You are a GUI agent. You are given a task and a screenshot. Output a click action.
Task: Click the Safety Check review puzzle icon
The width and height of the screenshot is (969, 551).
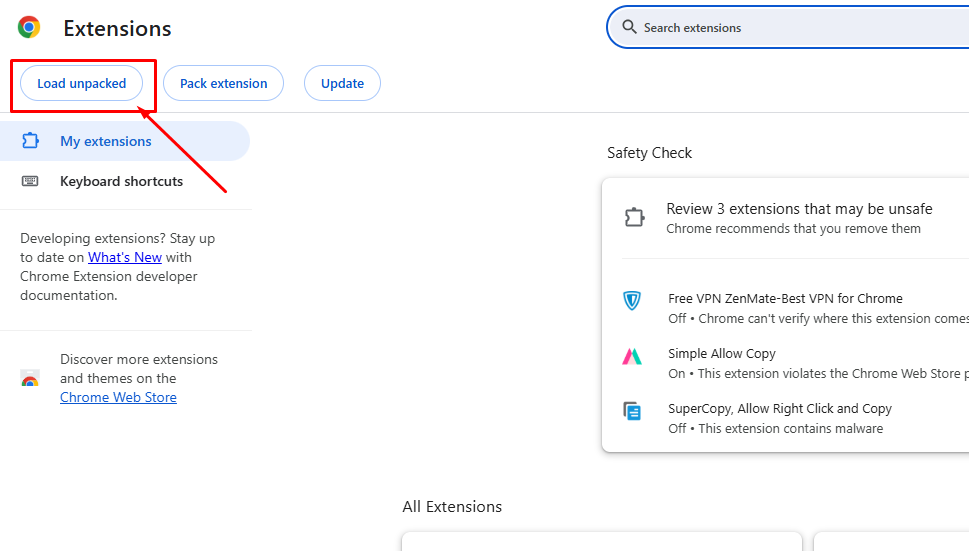tap(634, 218)
